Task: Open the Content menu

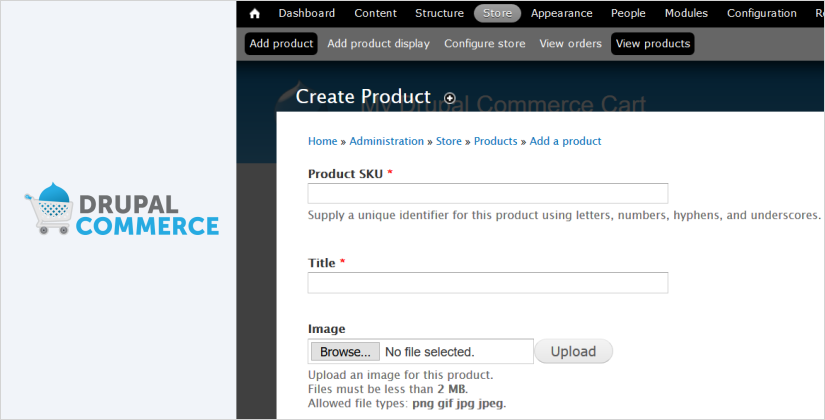Action: tap(375, 14)
